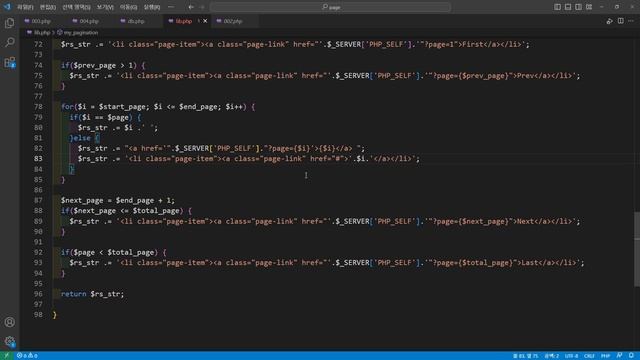Open the Go menu (이동)

(x=129, y=7)
